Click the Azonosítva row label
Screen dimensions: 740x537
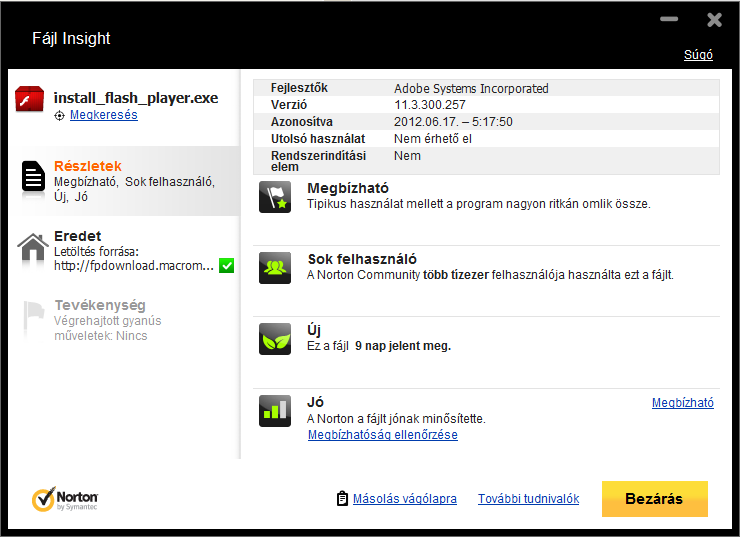[302, 122]
